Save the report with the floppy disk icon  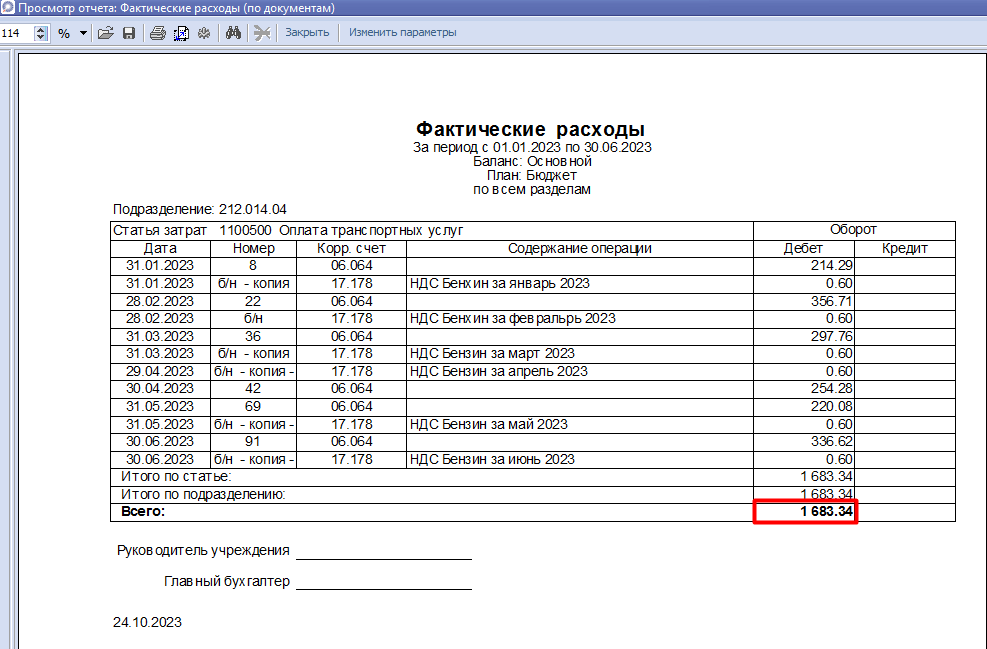[x=128, y=33]
